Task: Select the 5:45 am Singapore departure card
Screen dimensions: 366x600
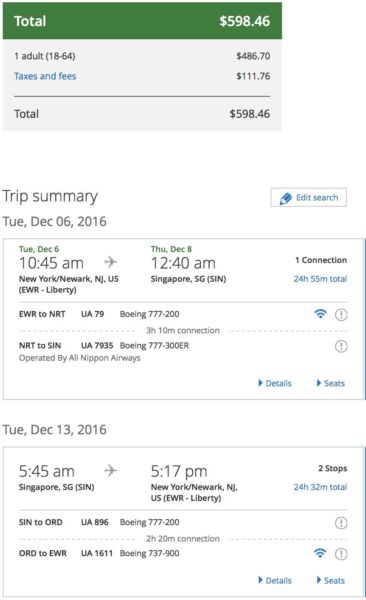Action: pyautogui.click(x=183, y=522)
